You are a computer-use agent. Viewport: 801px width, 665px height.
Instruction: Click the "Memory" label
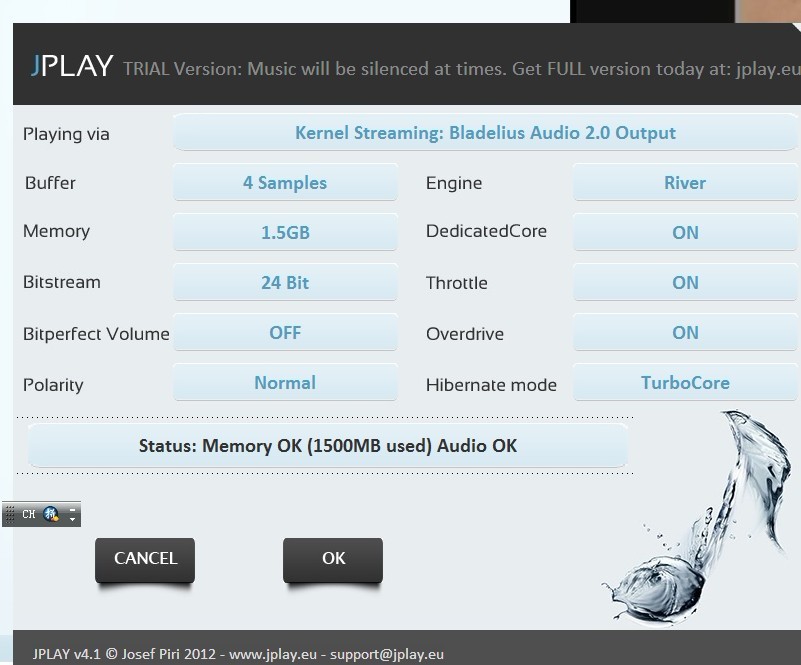pyautogui.click(x=56, y=231)
